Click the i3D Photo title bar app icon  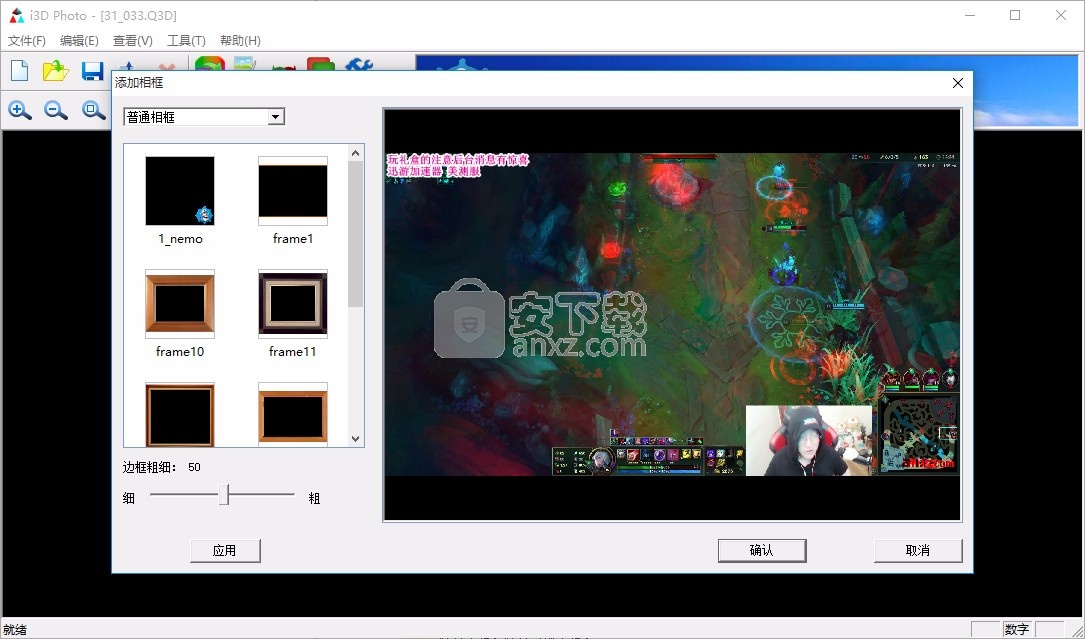coord(17,15)
